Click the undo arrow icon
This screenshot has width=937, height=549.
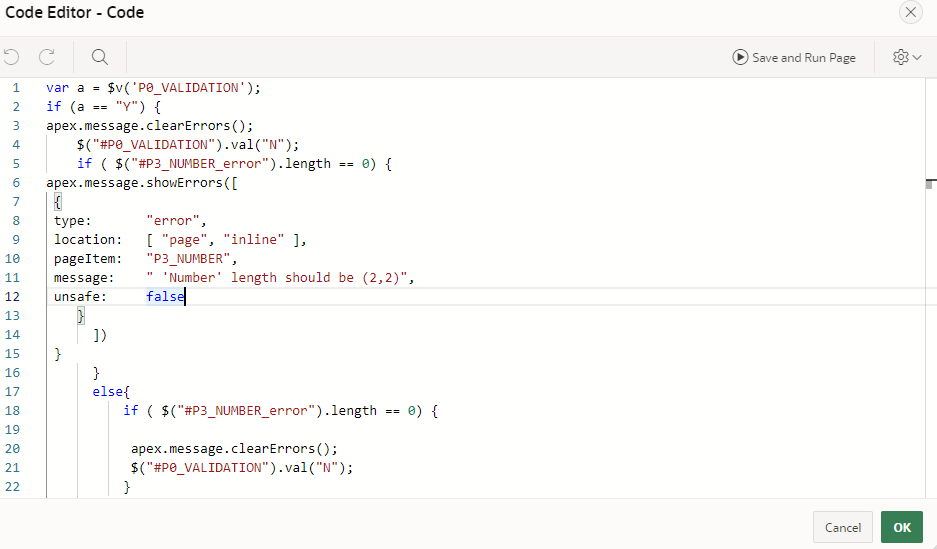[x=11, y=57]
